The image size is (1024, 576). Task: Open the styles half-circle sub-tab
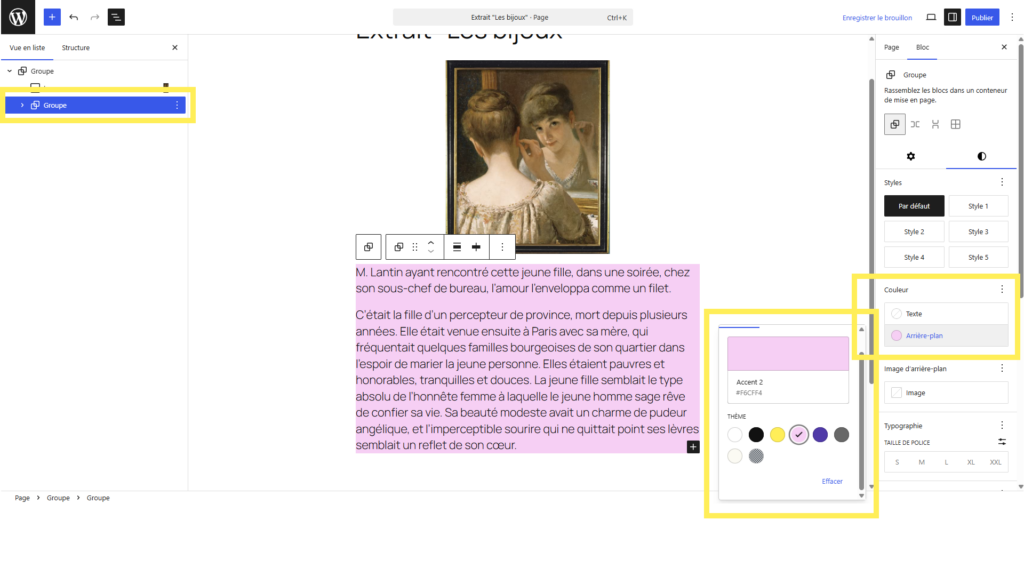(x=982, y=156)
